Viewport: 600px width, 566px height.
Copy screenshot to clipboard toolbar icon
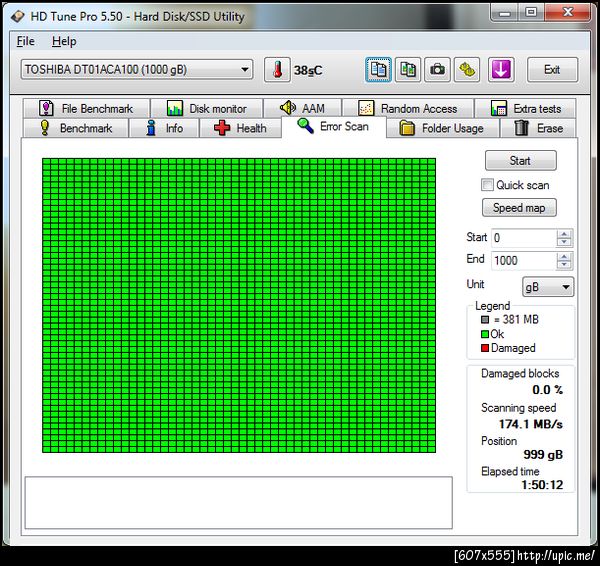click(408, 70)
